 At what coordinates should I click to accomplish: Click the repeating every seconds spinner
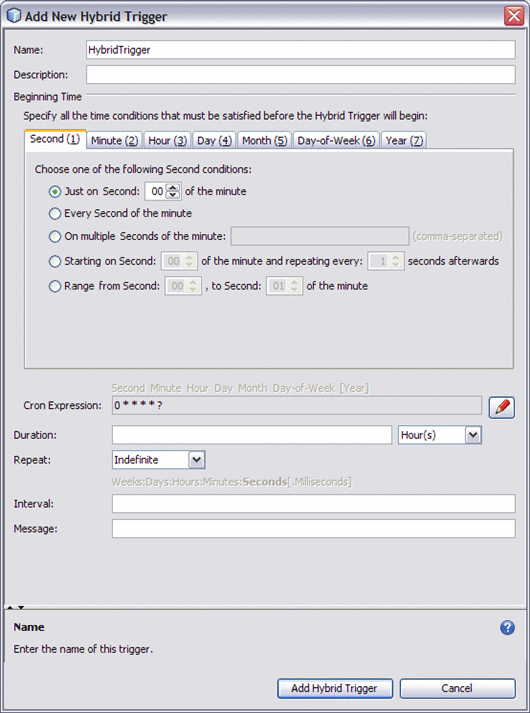(385, 261)
